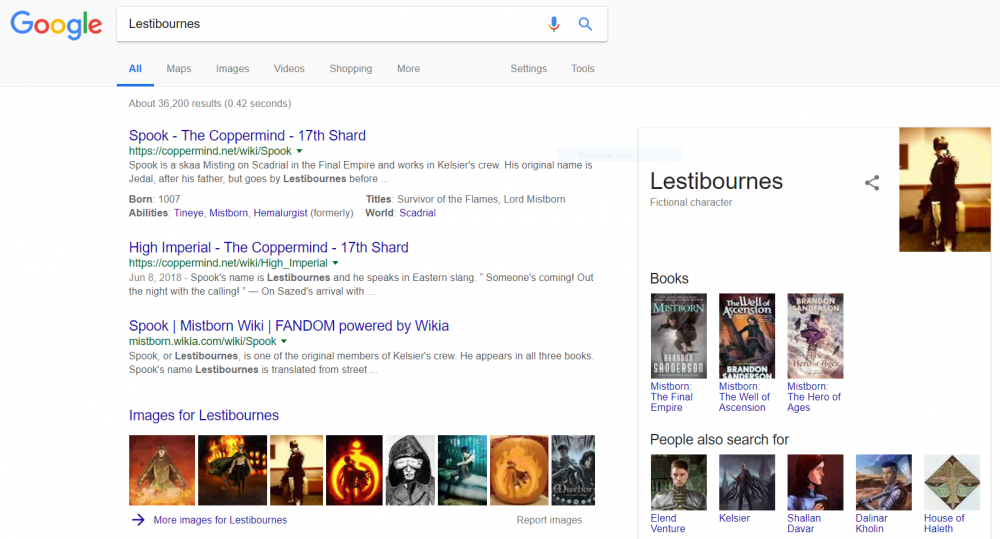Click Elend Venture name link
Image resolution: width=1000 pixels, height=539 pixels.
[x=668, y=523]
